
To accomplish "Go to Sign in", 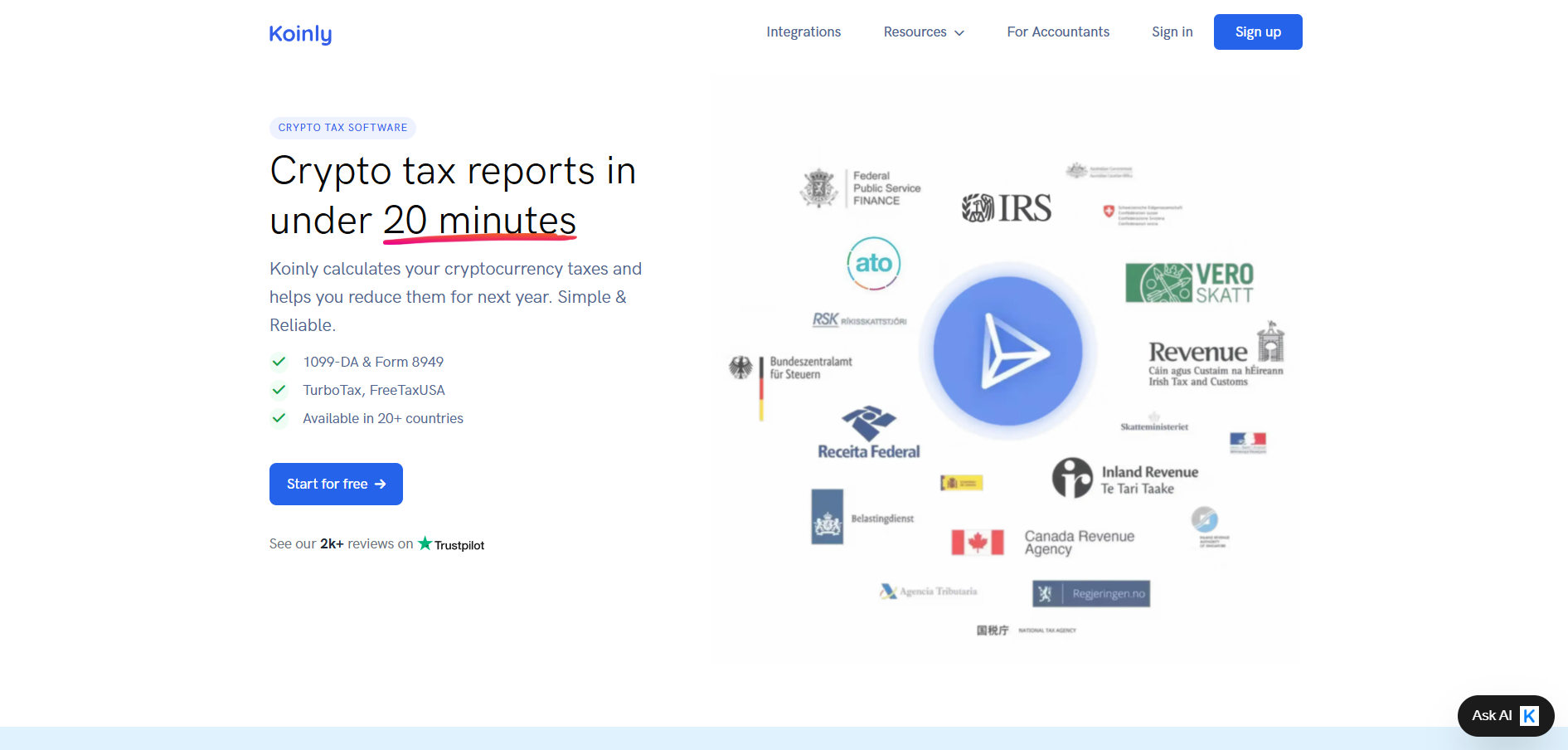I will [1172, 32].
